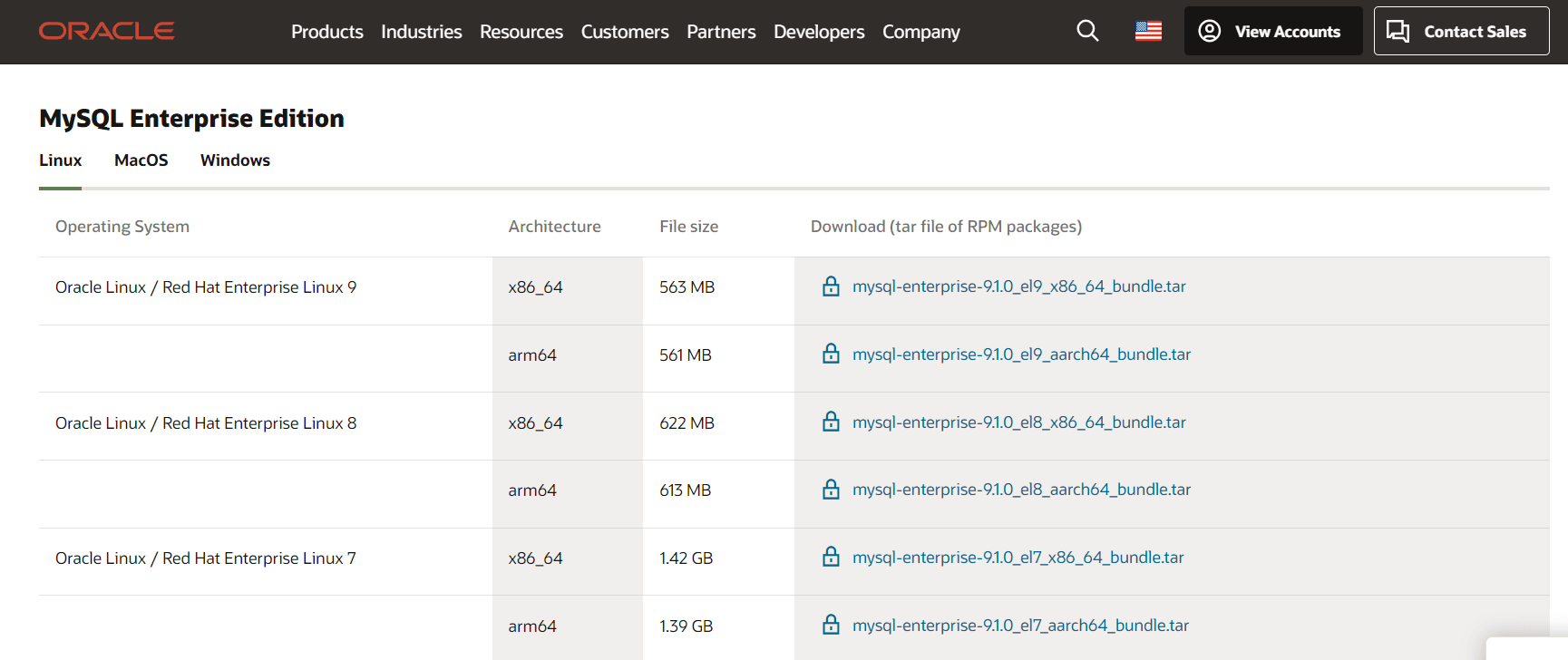Screen dimensions: 1568x660
Task: Download mysql-enterprise-9.1.0_el7_x86_64_bundle.tar
Action: (1018, 558)
